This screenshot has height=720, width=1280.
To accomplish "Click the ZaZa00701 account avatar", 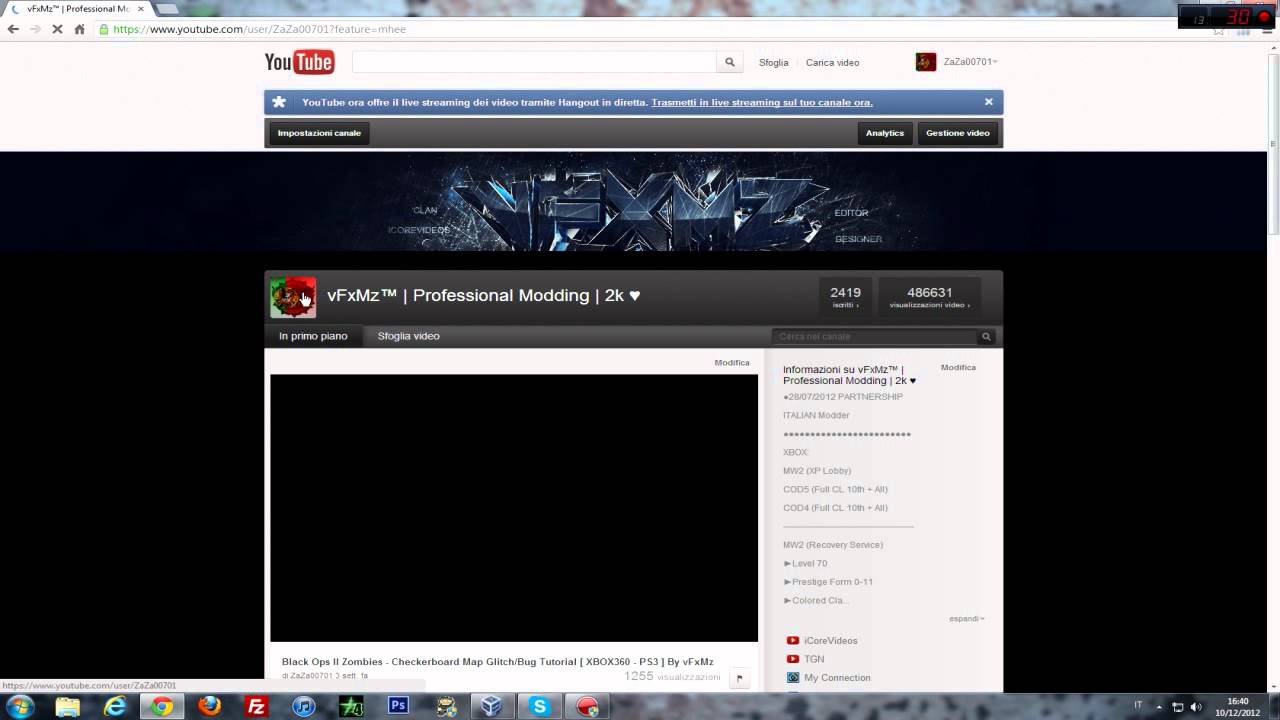I will (925, 62).
